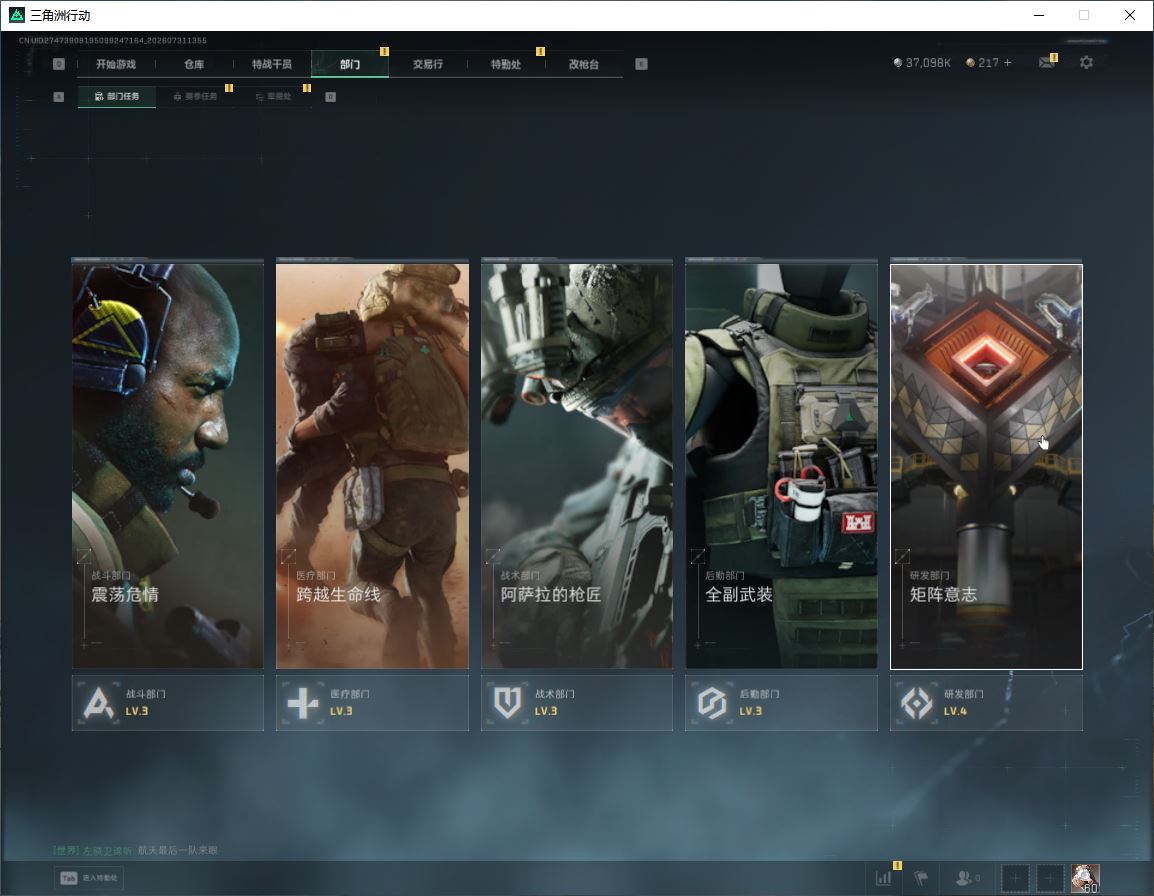Click the 战斗部门 LV.3 level panel
This screenshot has height=896, width=1154.
tap(168, 703)
